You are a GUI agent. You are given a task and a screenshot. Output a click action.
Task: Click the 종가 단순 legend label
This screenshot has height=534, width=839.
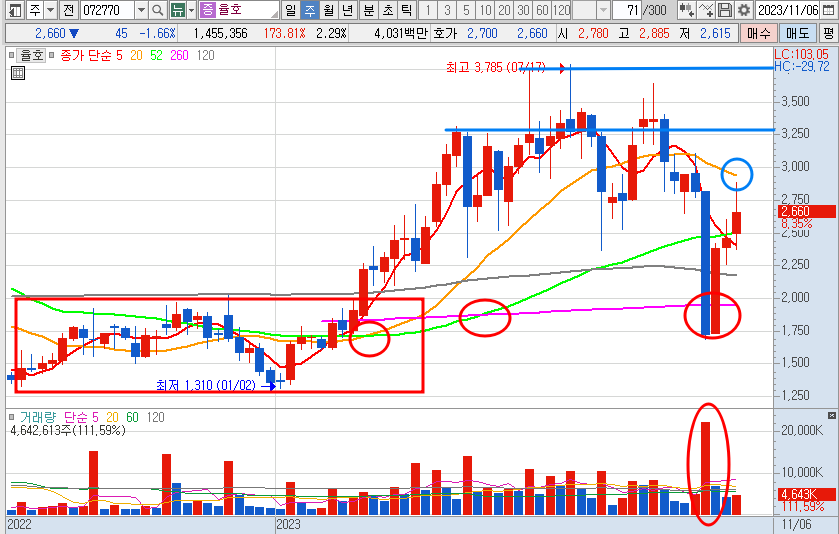click(86, 55)
